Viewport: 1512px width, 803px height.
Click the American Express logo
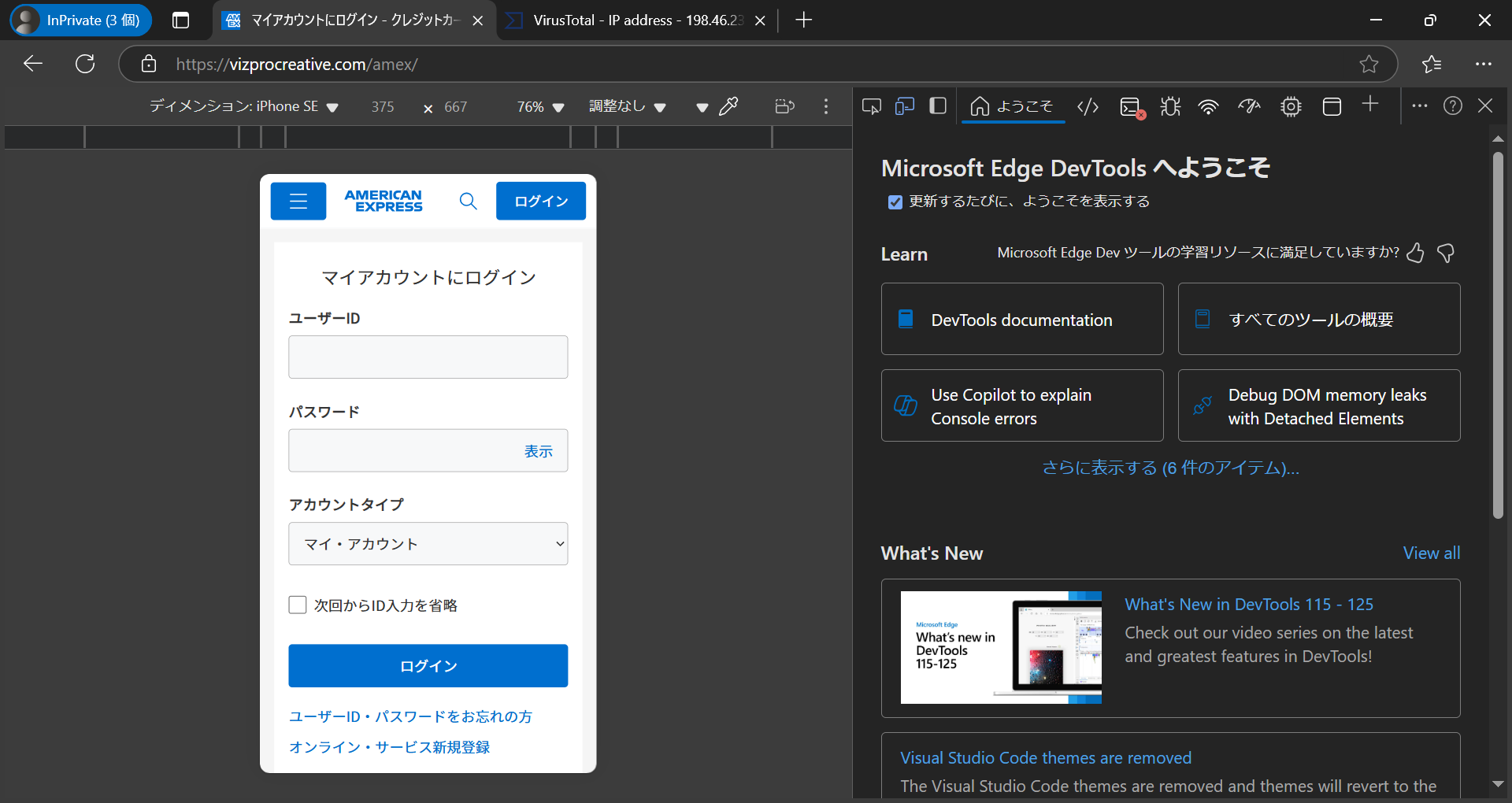(384, 201)
